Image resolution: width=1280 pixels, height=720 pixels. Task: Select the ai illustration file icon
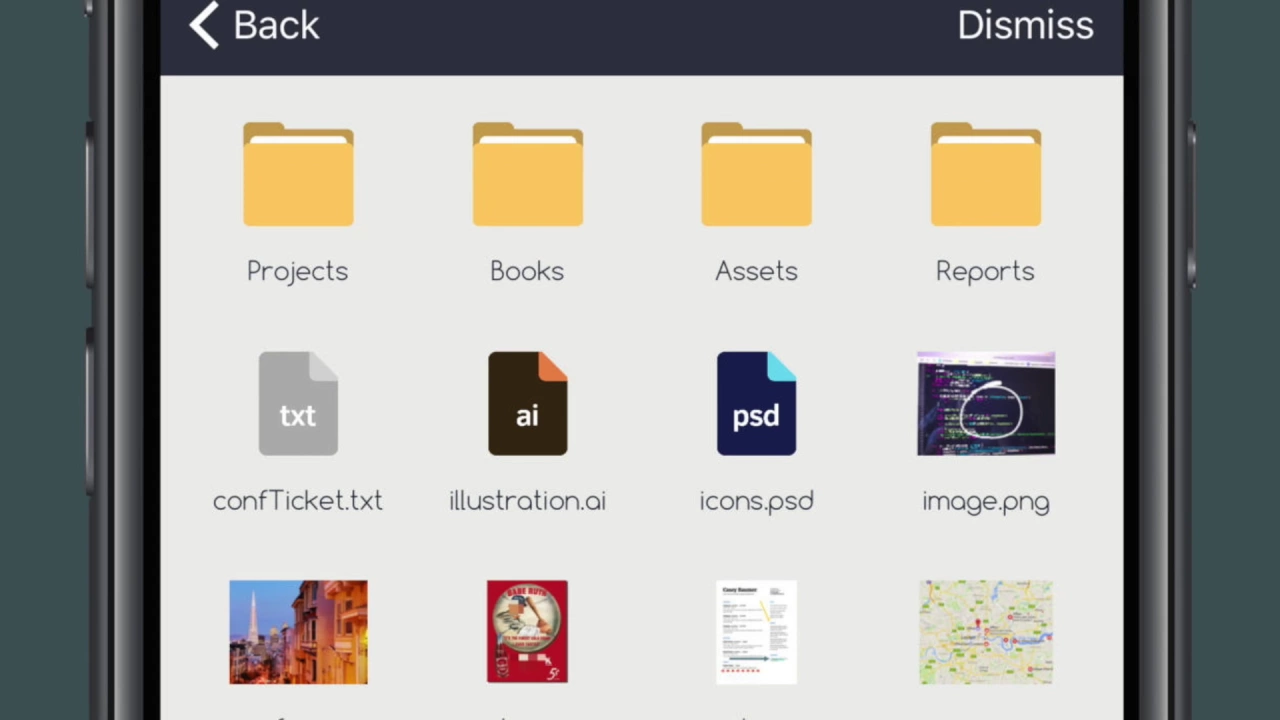tap(527, 403)
